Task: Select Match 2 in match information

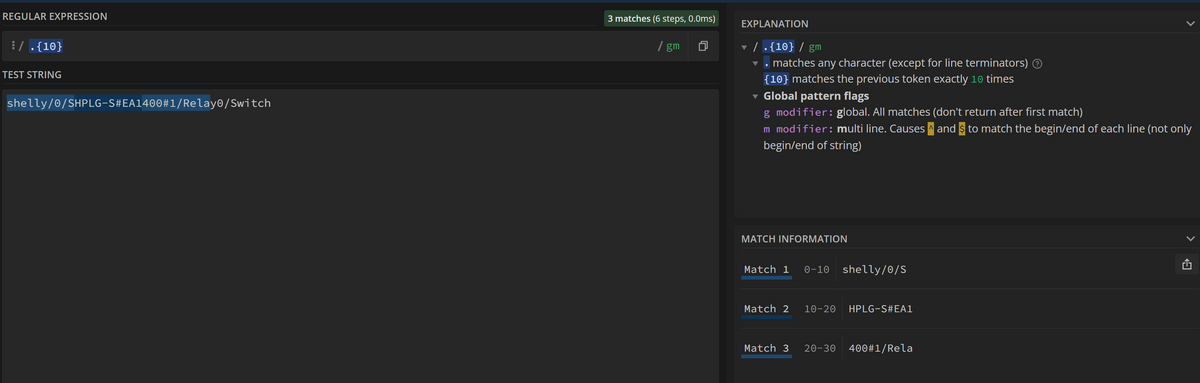Action: tap(766, 309)
